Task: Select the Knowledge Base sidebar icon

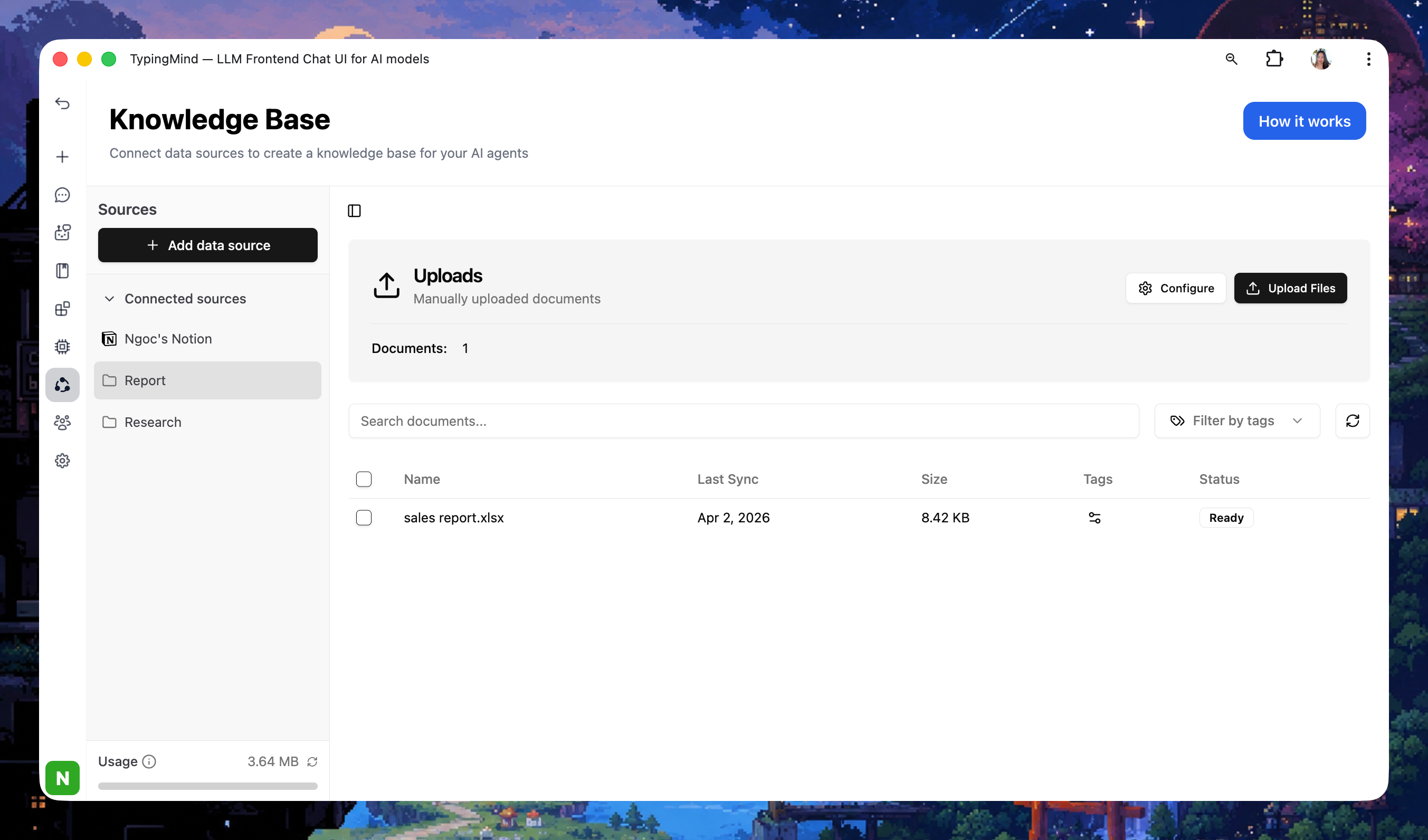Action: (62, 385)
